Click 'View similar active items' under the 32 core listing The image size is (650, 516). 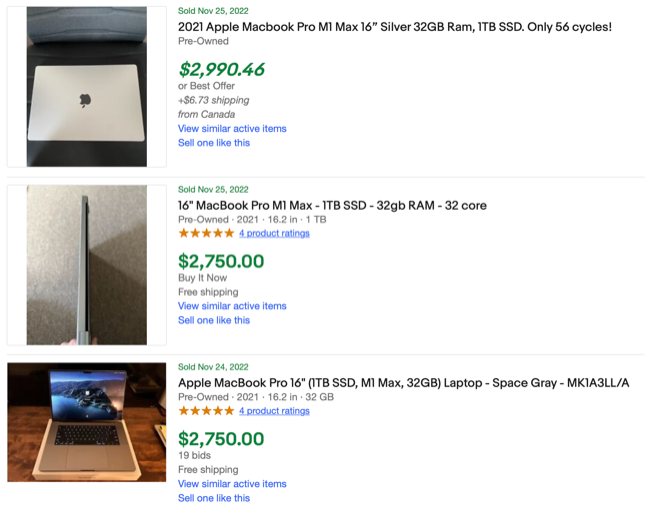tap(232, 306)
